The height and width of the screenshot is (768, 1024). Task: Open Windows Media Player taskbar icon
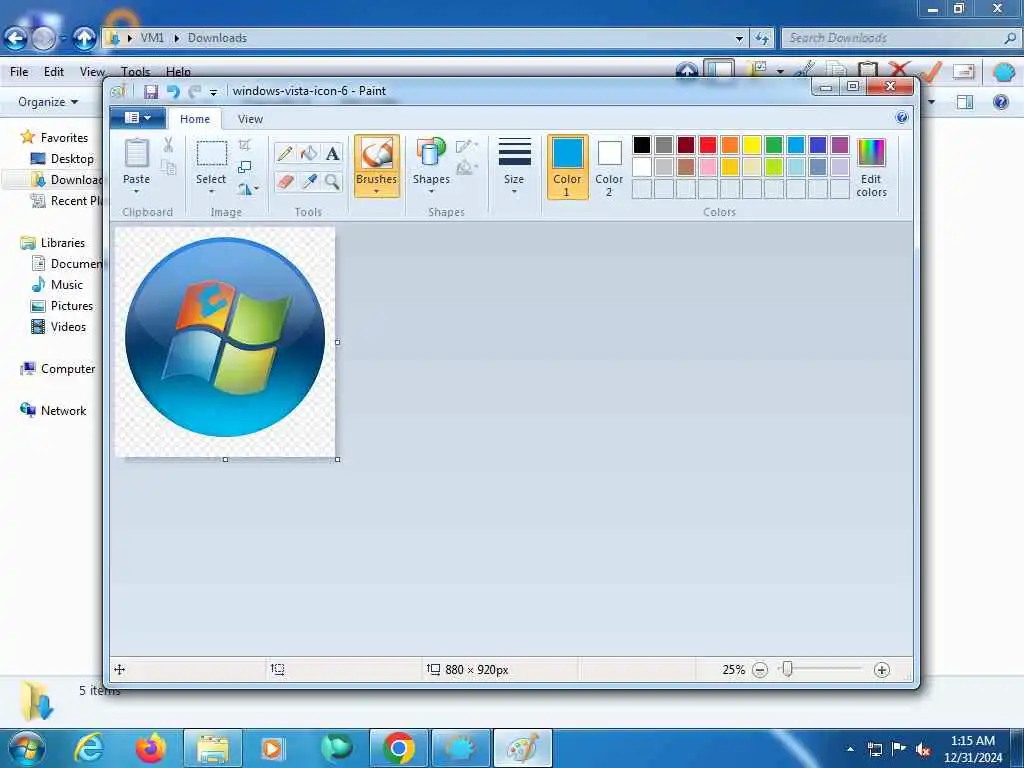pos(273,748)
